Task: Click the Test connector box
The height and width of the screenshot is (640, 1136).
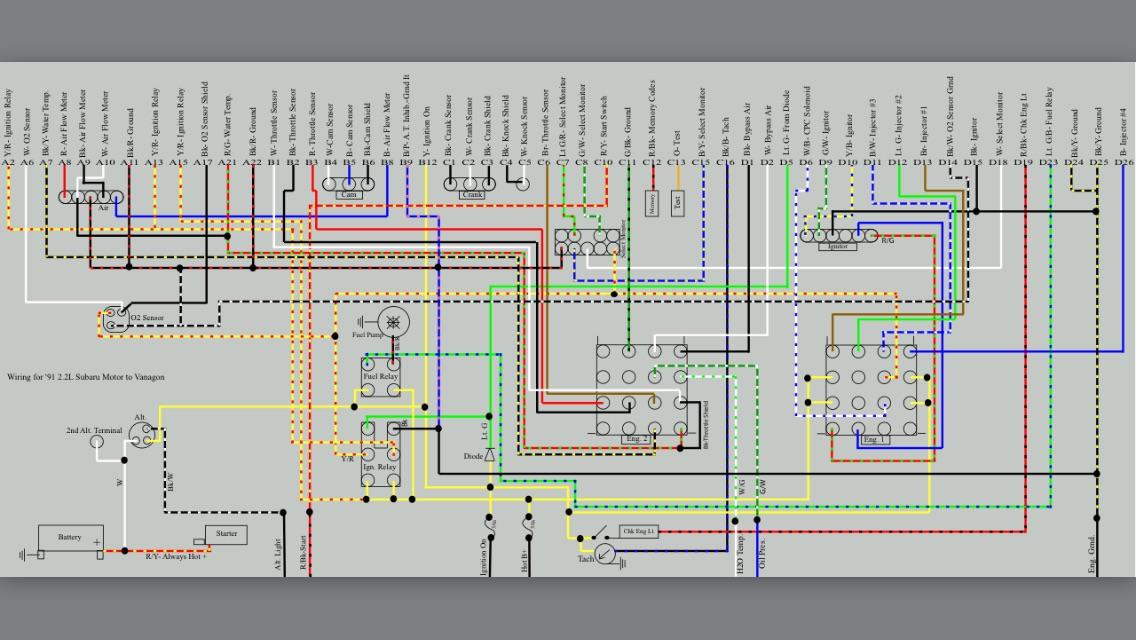Action: click(x=678, y=203)
